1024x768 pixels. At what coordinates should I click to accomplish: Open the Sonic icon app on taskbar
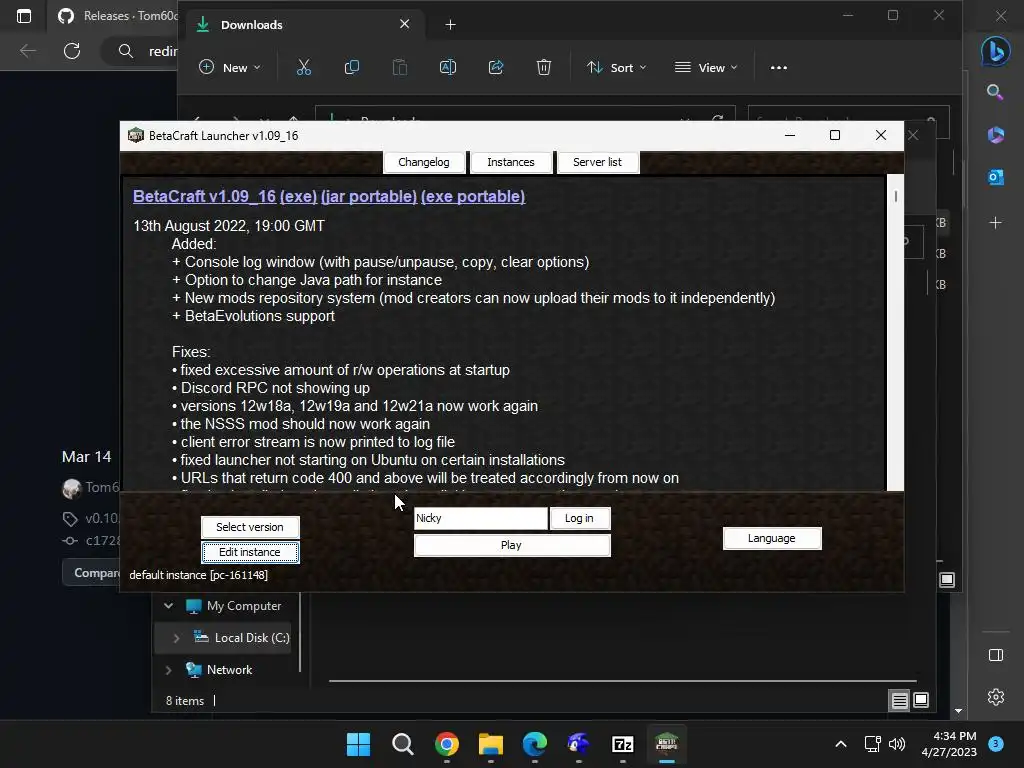click(x=579, y=744)
